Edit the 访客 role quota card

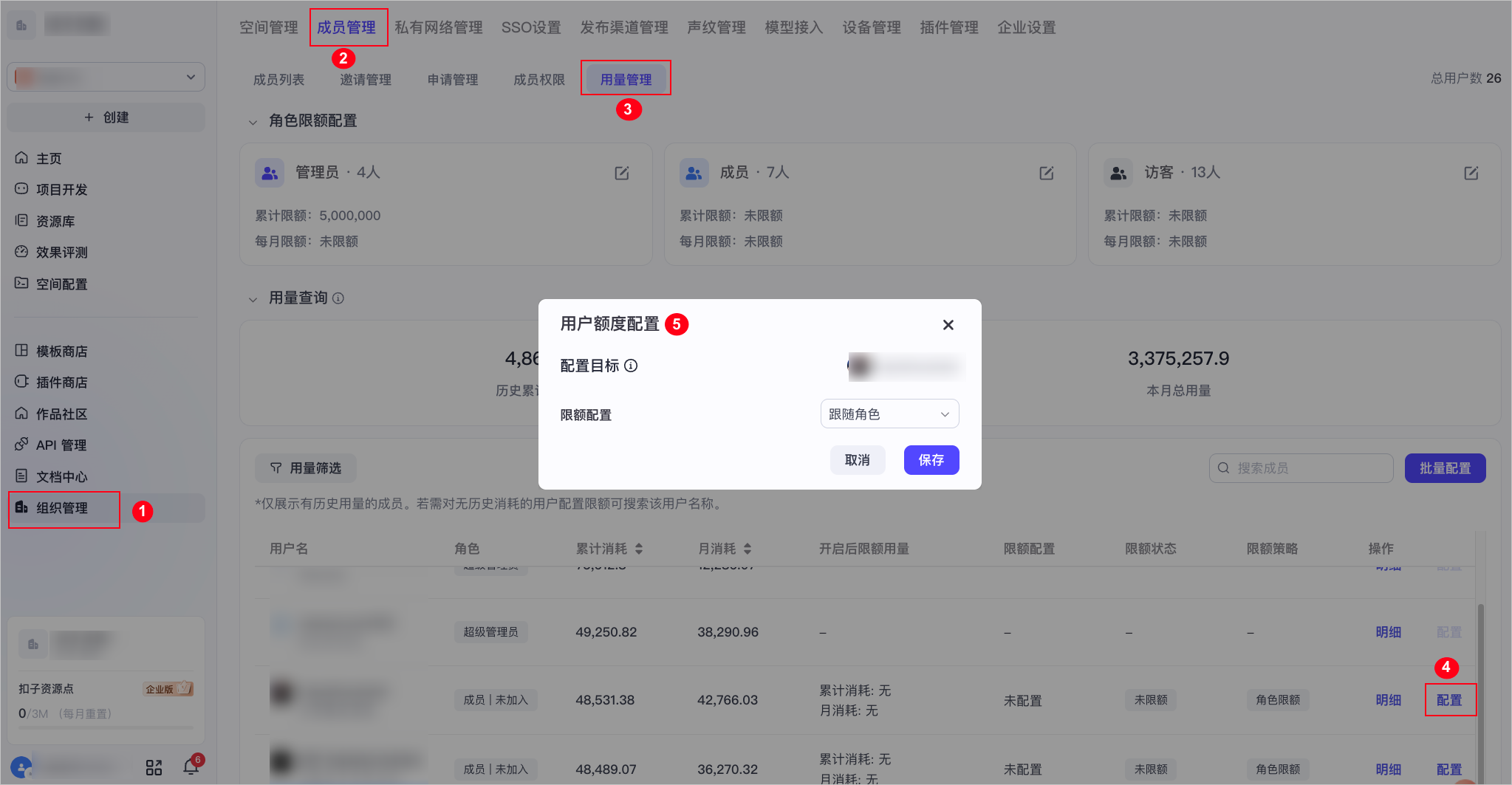point(1471,173)
